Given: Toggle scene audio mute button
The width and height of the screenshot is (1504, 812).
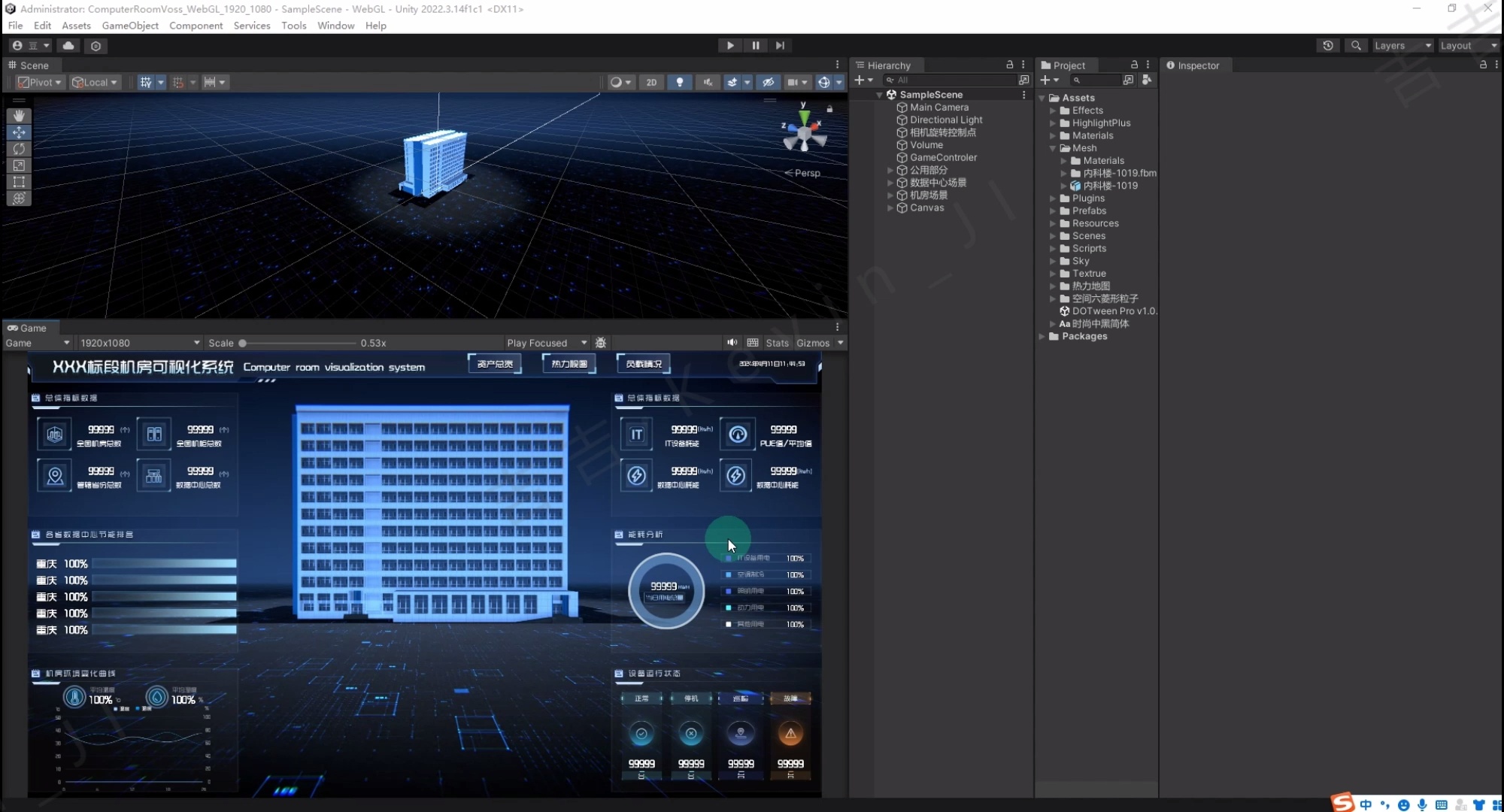Looking at the screenshot, I should pyautogui.click(x=708, y=82).
